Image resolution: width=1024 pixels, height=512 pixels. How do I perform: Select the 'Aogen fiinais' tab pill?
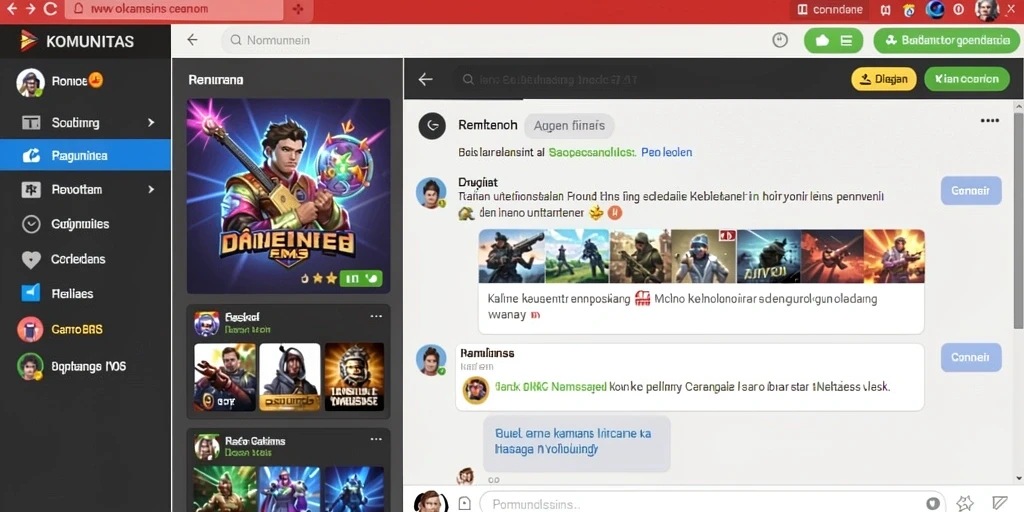(569, 125)
